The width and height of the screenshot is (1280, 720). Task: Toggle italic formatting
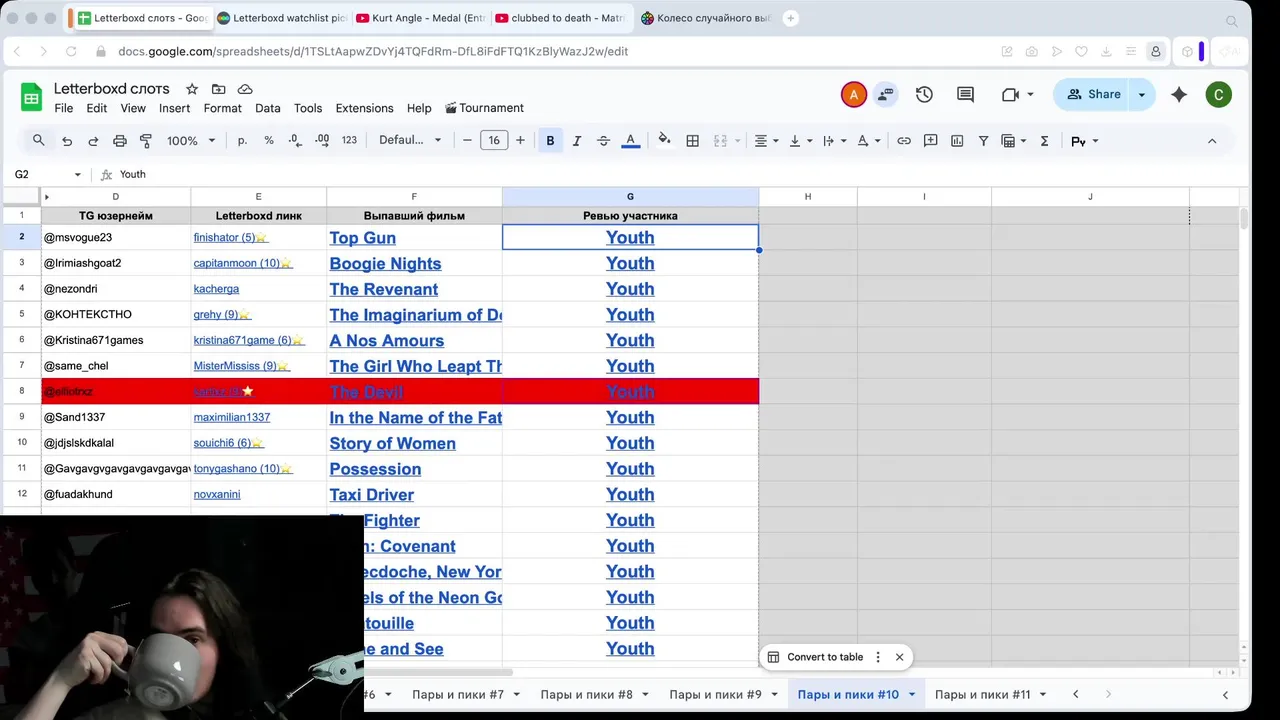577,141
